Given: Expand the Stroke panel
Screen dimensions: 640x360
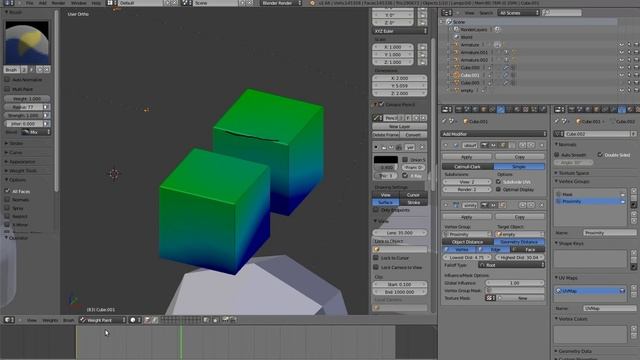Looking at the screenshot, I should tap(16, 143).
